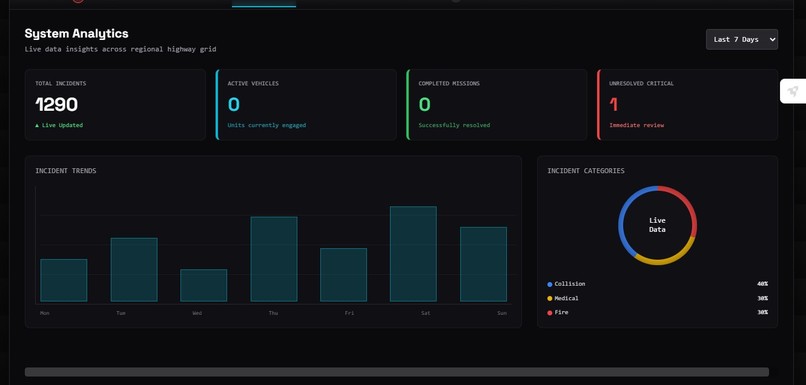This screenshot has width=806, height=385.
Task: Click the 1290 incidents value
Action: (x=57, y=105)
